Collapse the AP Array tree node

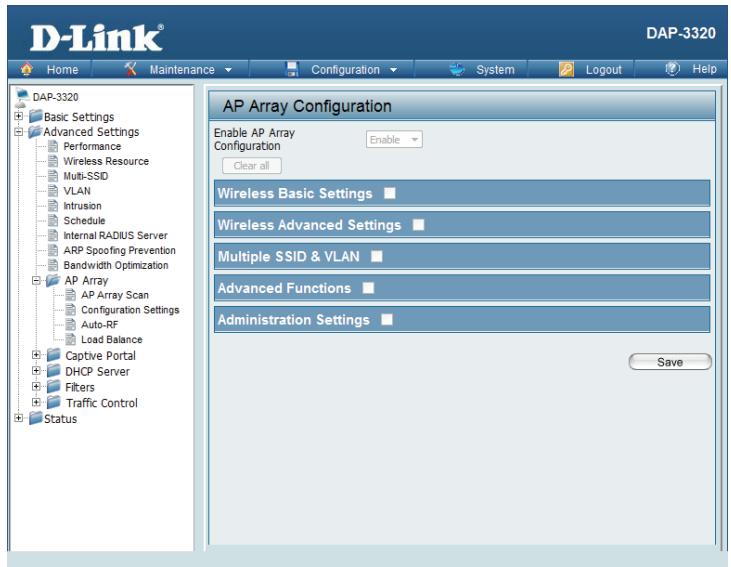pyautogui.click(x=36, y=280)
